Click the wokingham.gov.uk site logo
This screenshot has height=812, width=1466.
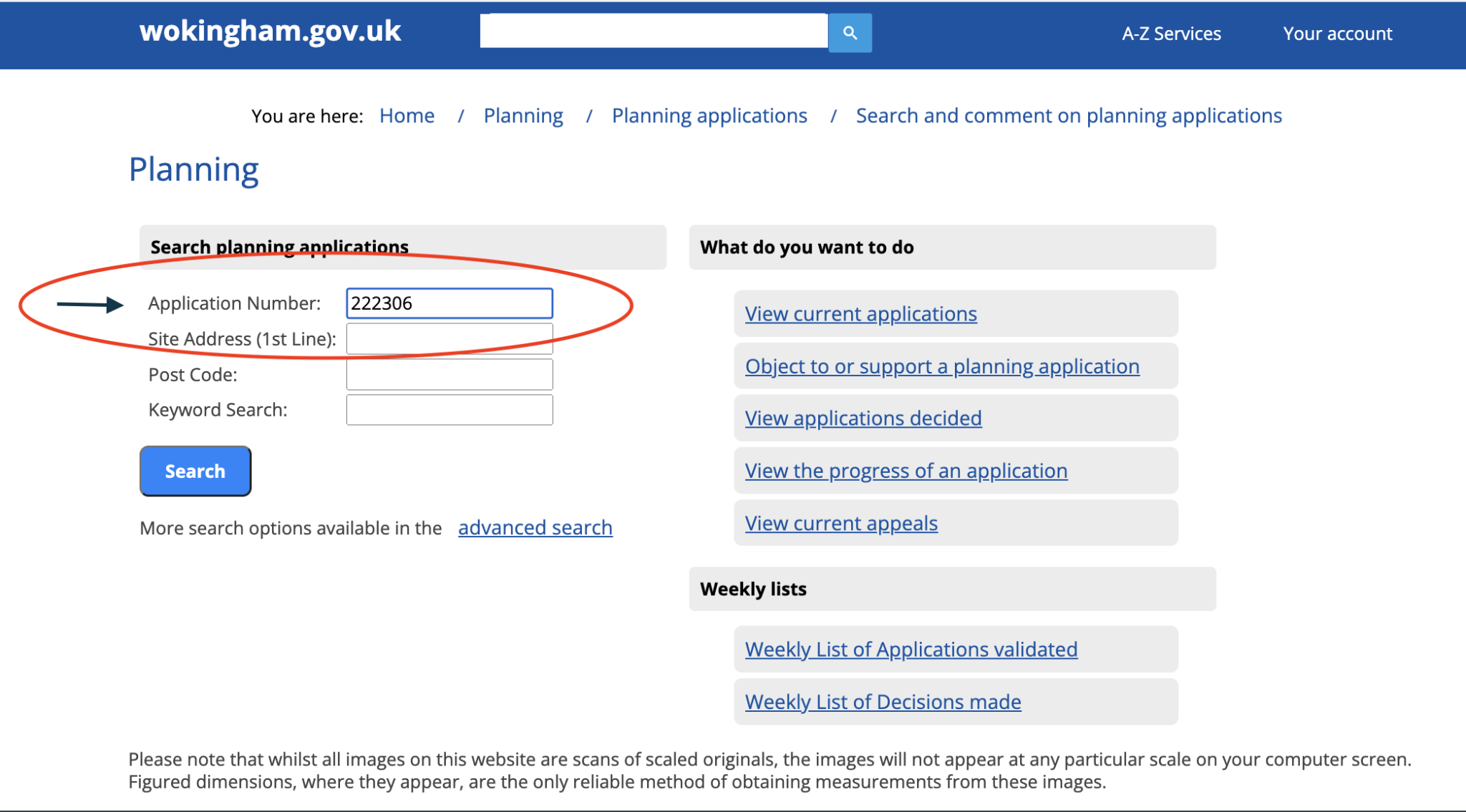270,31
